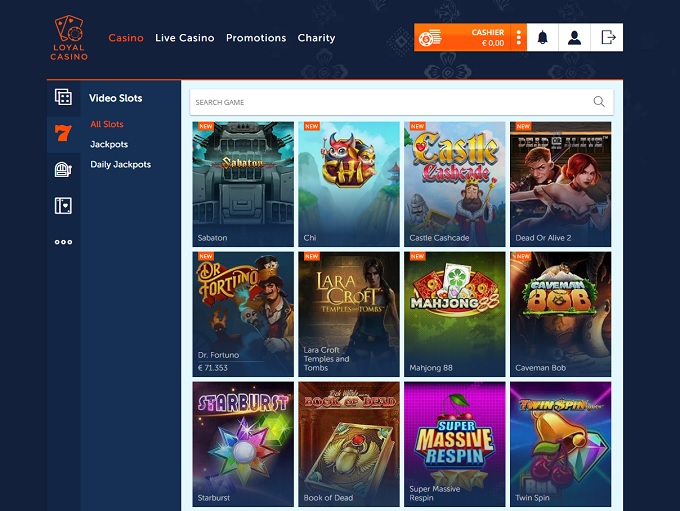Click the logout icon
Screen dimensions: 680x511
click(607, 38)
